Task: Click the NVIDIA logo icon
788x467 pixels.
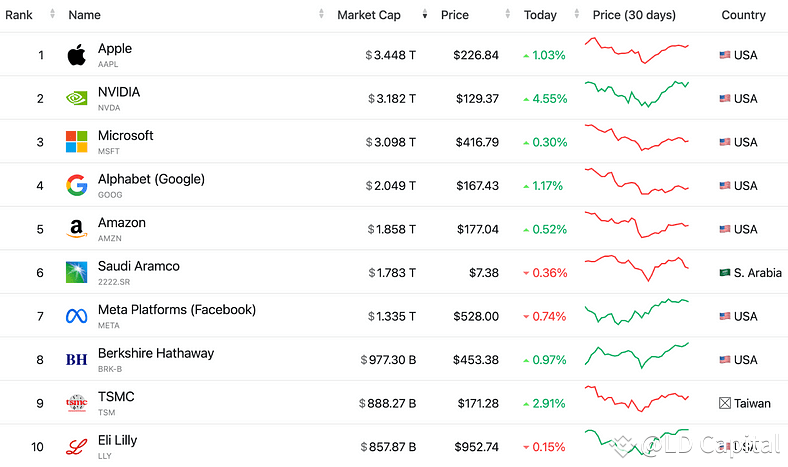Action: (x=76, y=98)
